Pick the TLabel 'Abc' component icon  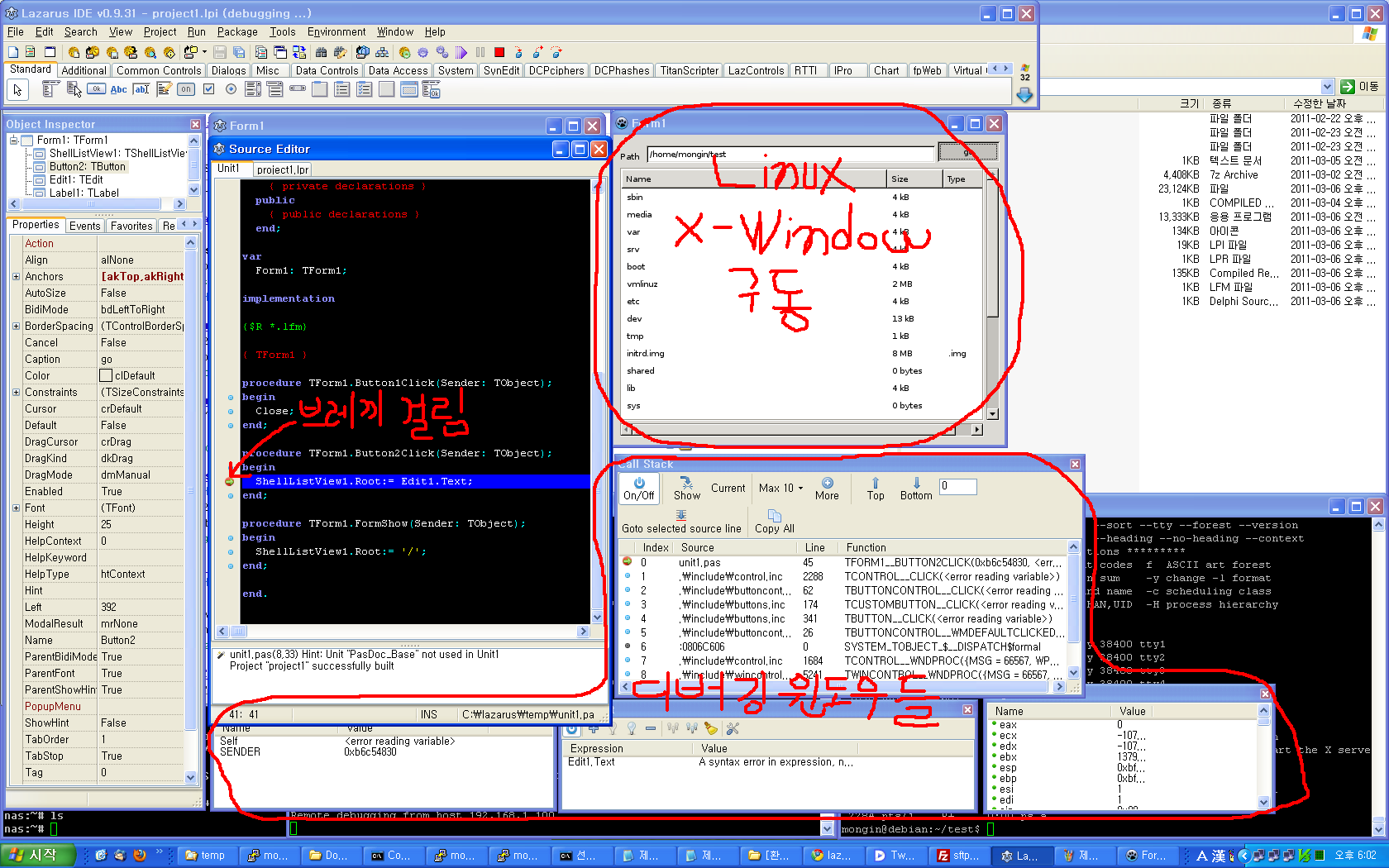click(x=119, y=89)
